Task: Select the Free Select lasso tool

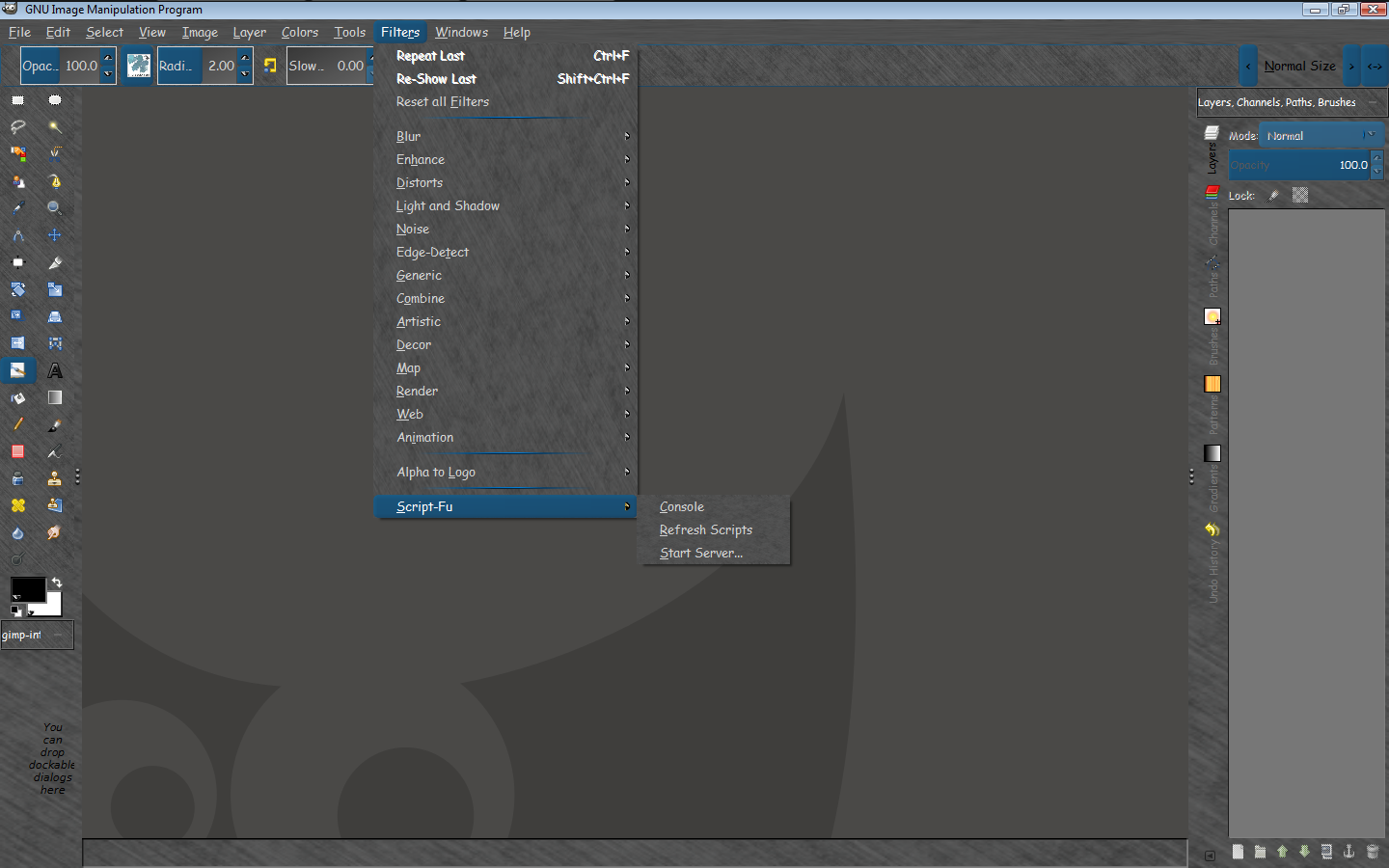Action: [18, 127]
